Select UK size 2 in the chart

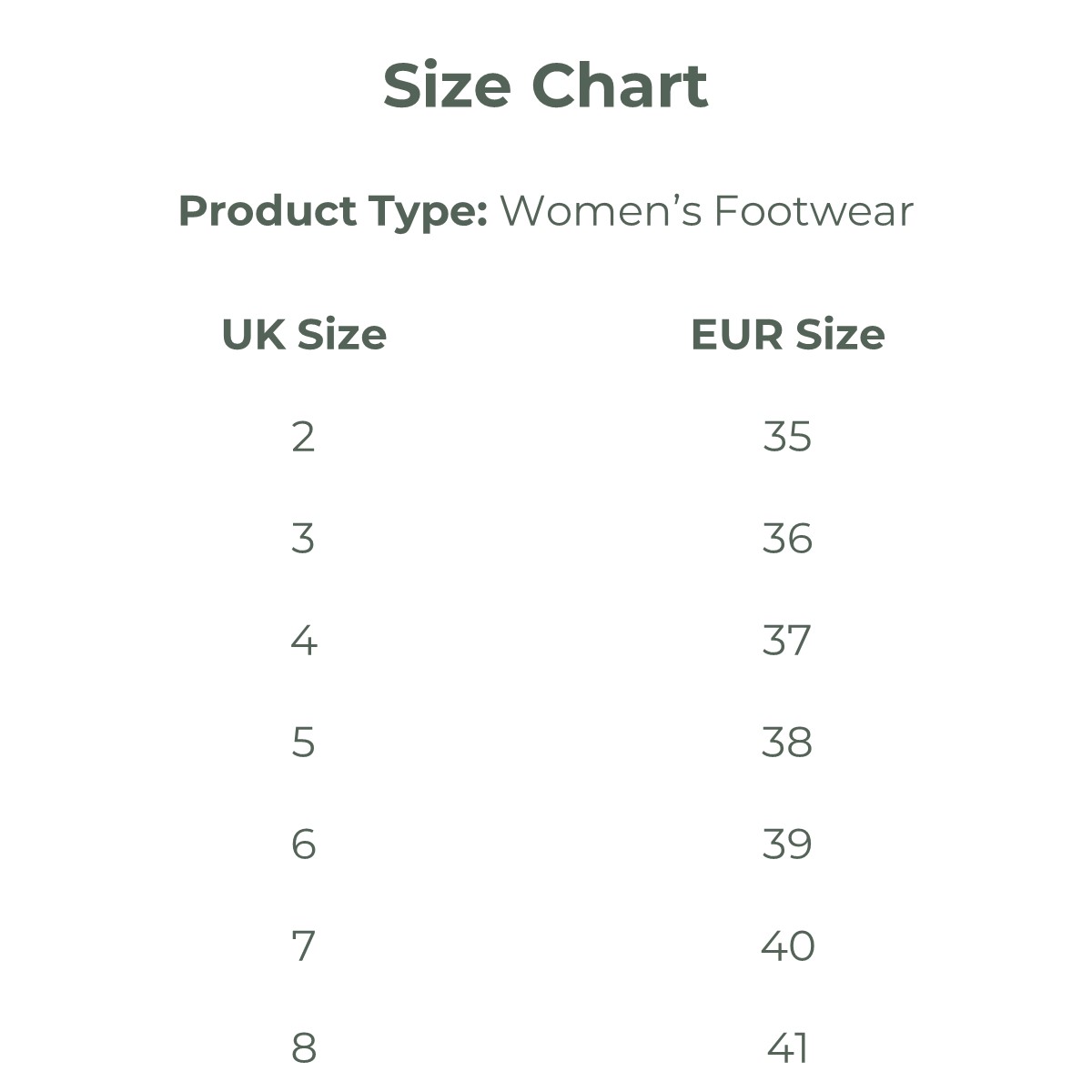[303, 437]
